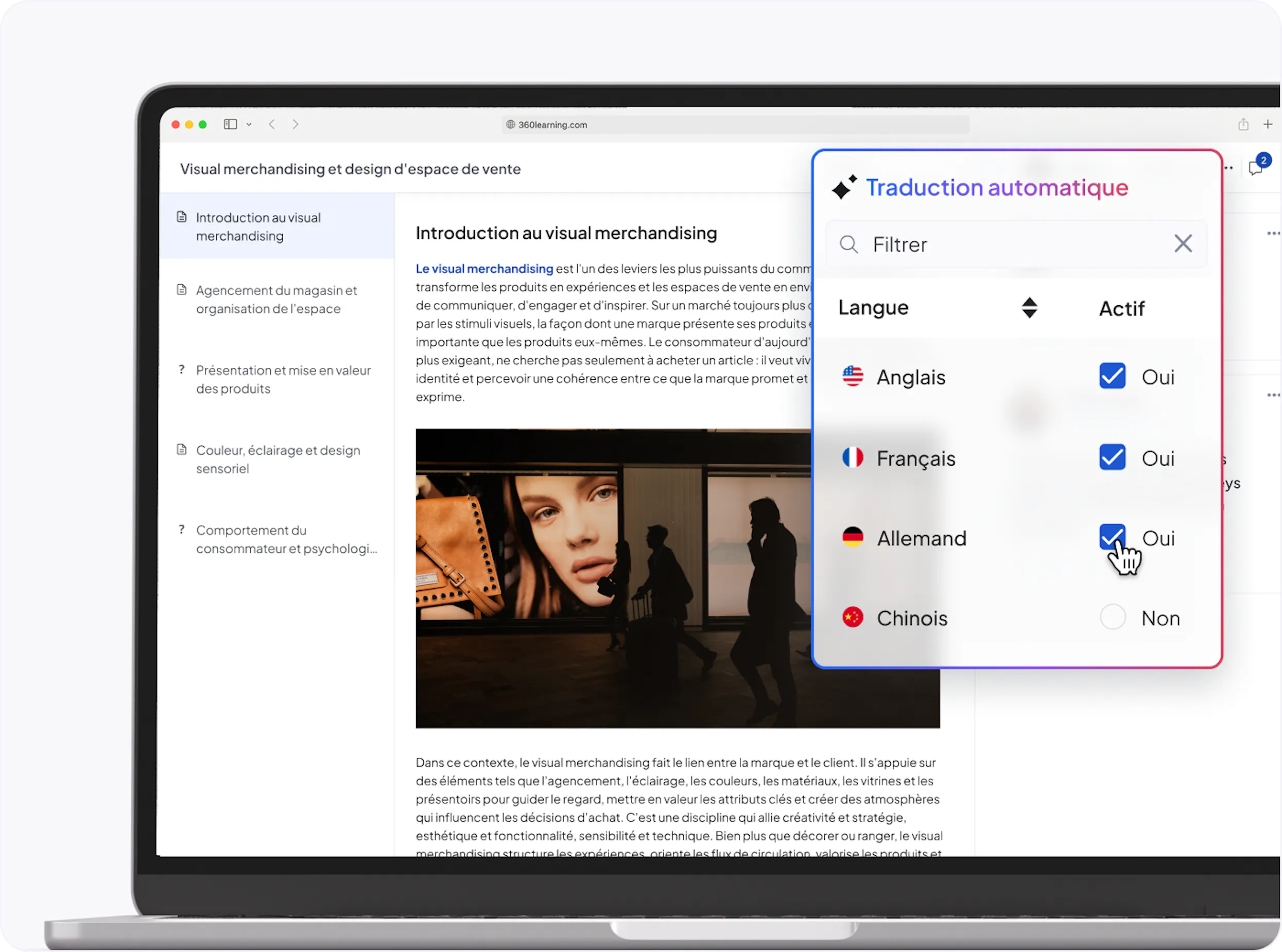Clear the Filtrer field with the X
The height and width of the screenshot is (952, 1282).
(x=1183, y=244)
